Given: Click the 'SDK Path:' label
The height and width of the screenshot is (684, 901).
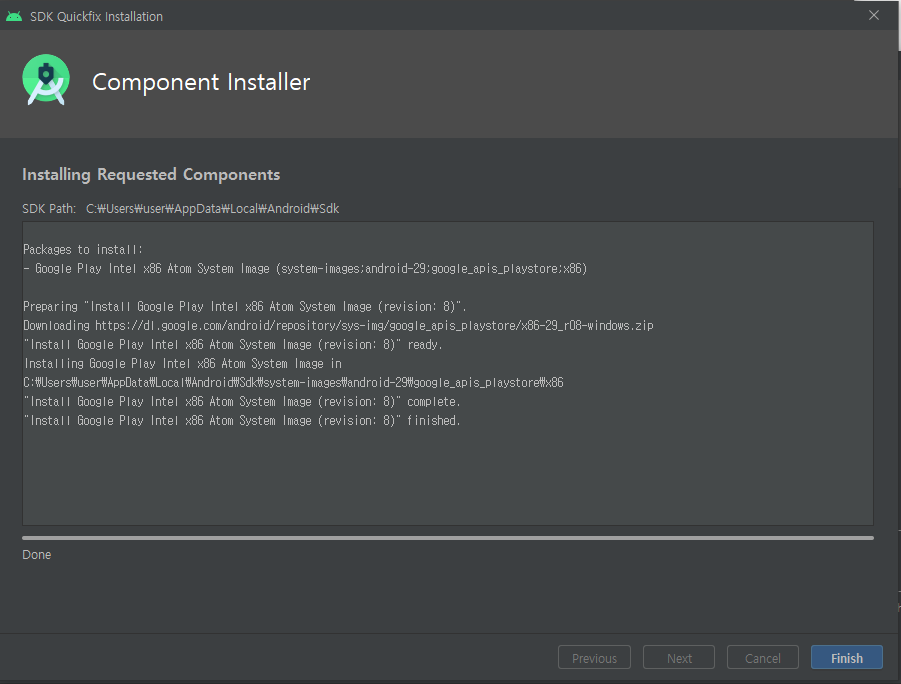Looking at the screenshot, I should coord(49,209).
